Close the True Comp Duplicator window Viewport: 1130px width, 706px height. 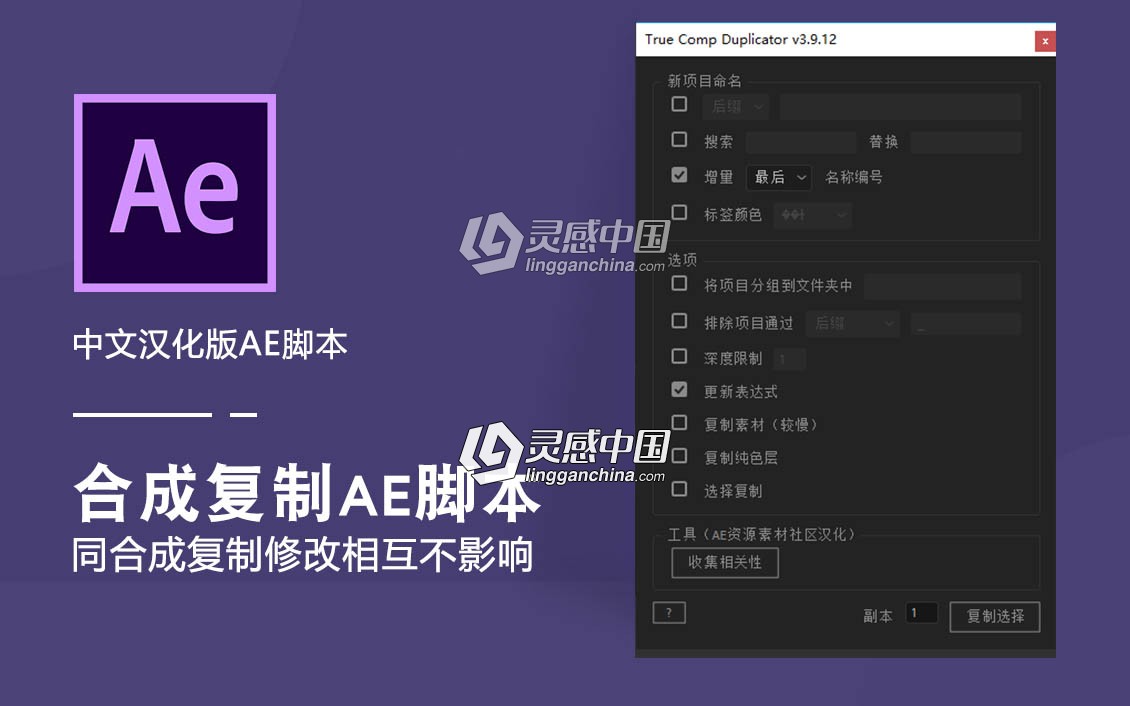pyautogui.click(x=1045, y=41)
